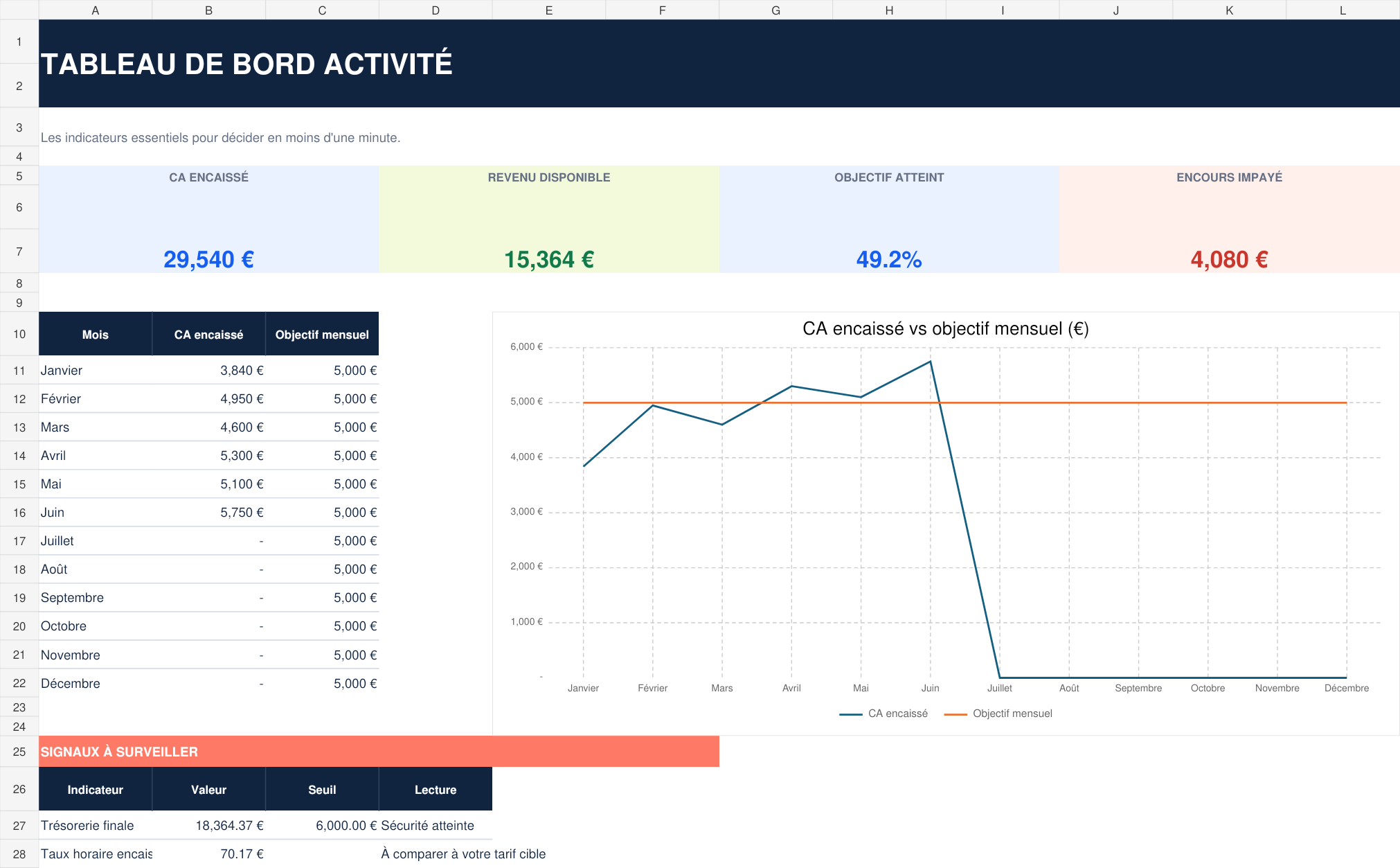Click the Mois table header

[x=96, y=334]
